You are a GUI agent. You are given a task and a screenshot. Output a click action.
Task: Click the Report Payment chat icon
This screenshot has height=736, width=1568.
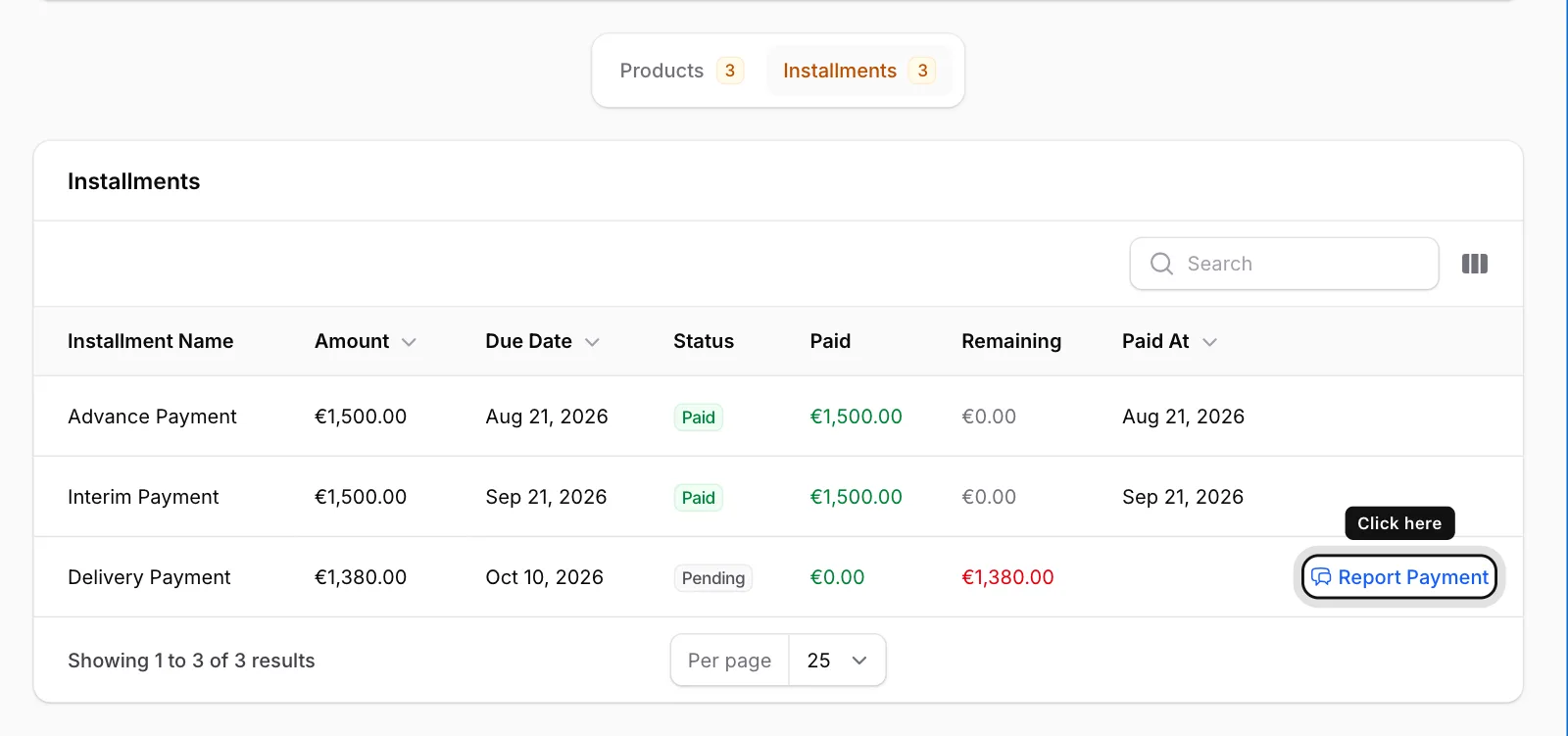[x=1321, y=577]
